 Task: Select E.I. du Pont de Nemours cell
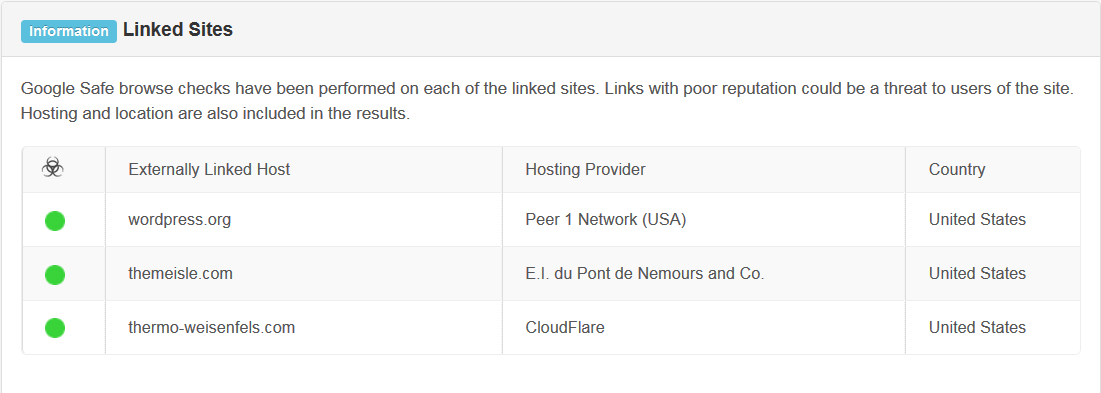645,274
